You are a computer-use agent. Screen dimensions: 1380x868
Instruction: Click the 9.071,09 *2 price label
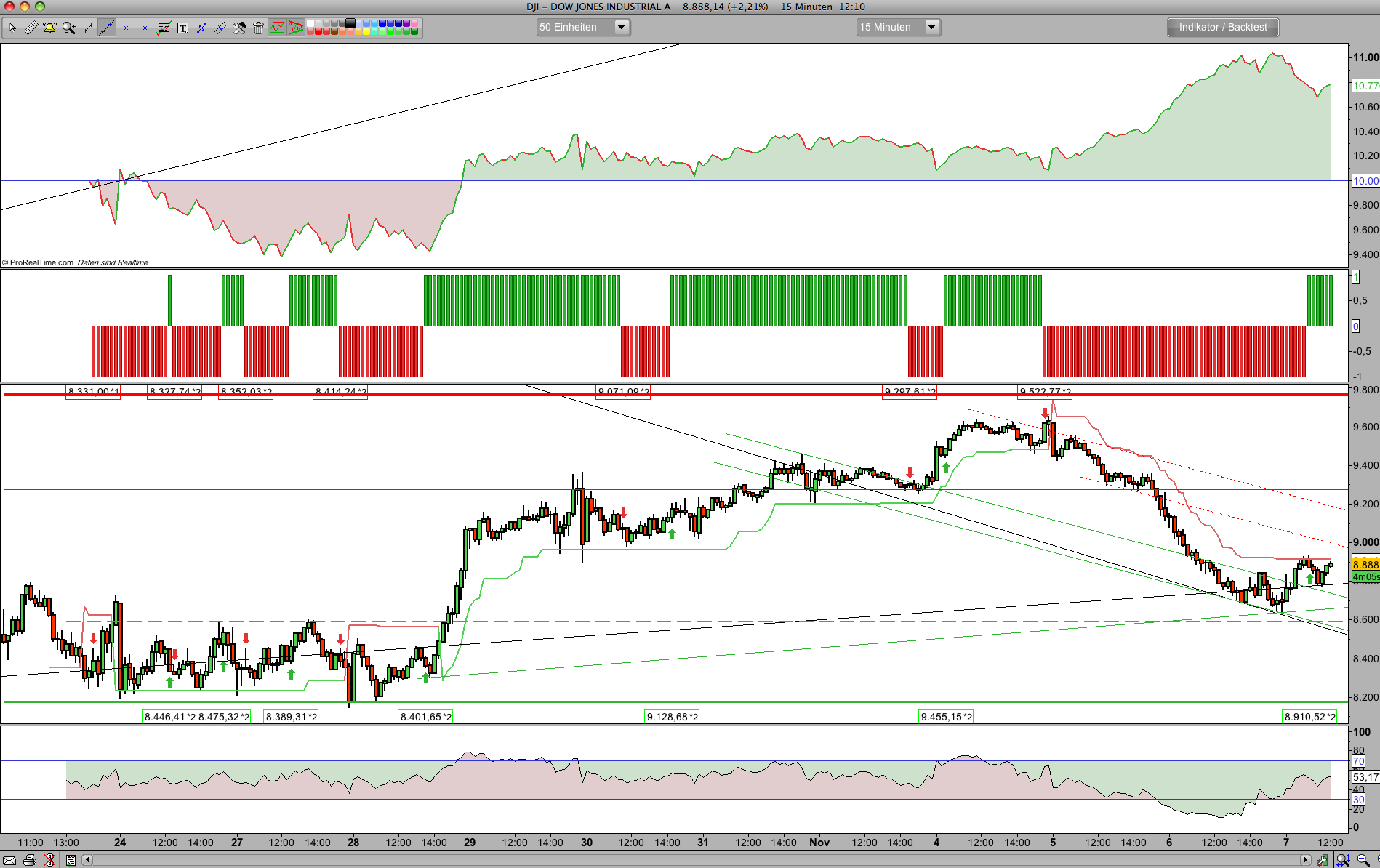coord(623,392)
